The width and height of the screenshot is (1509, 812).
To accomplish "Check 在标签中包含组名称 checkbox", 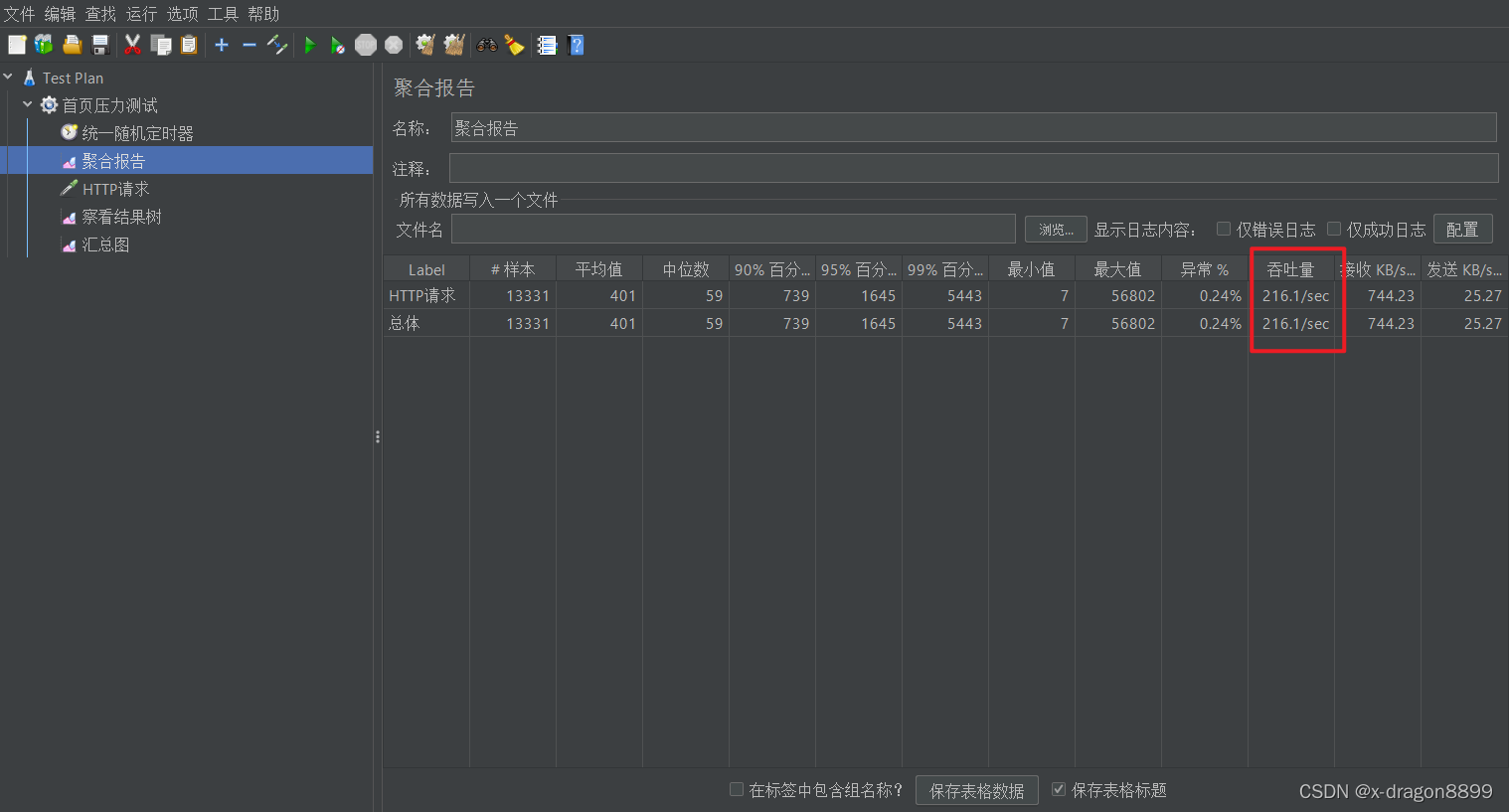I will (x=737, y=789).
